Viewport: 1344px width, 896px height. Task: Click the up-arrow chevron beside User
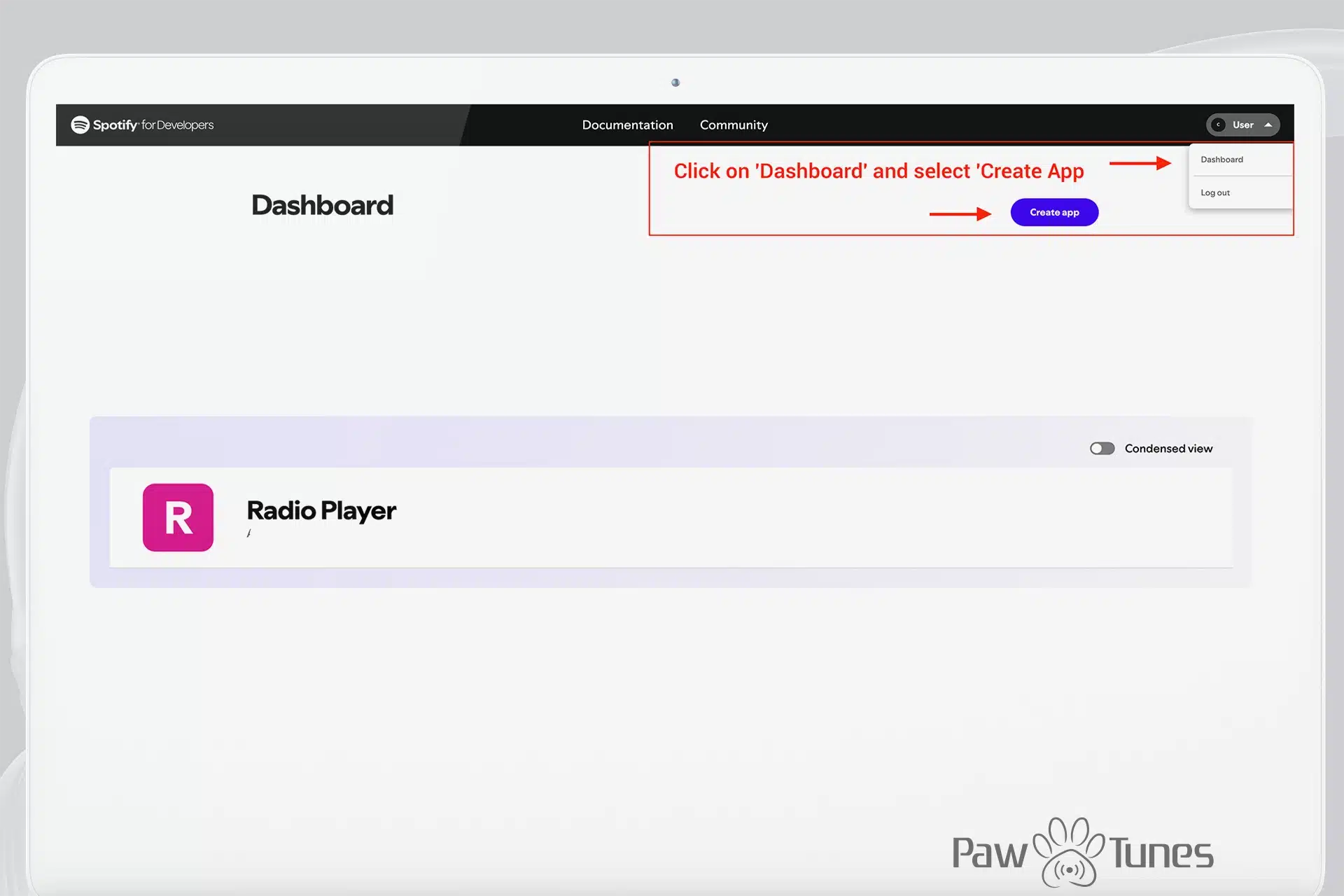click(x=1268, y=125)
